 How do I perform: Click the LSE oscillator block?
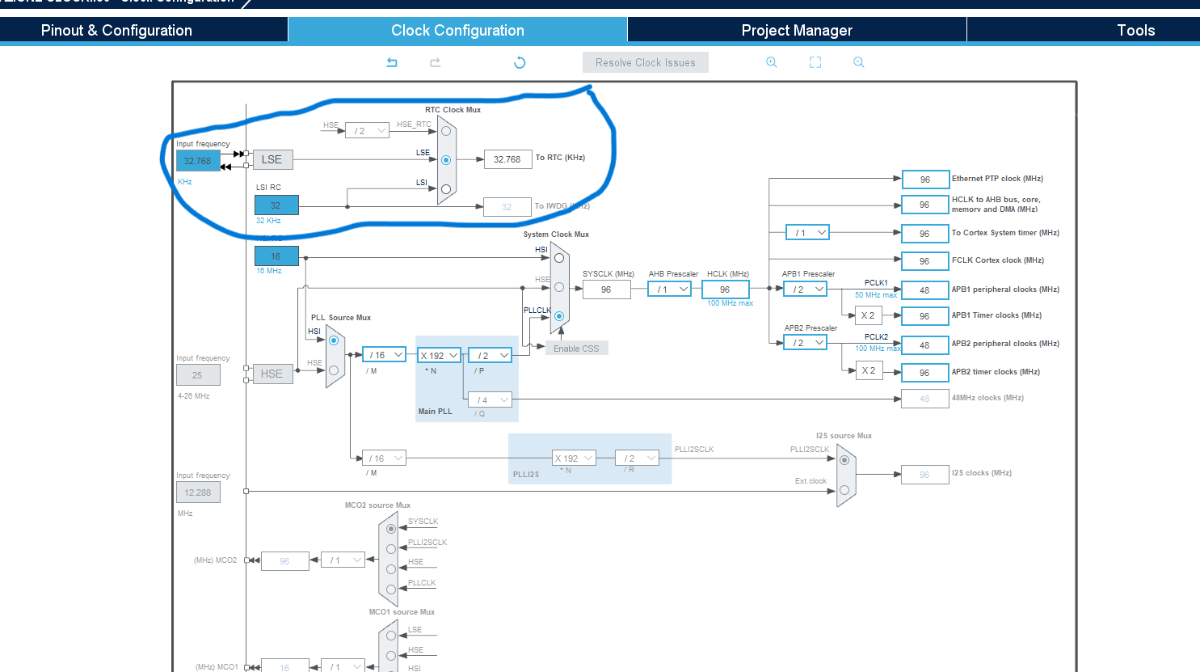tap(273, 159)
